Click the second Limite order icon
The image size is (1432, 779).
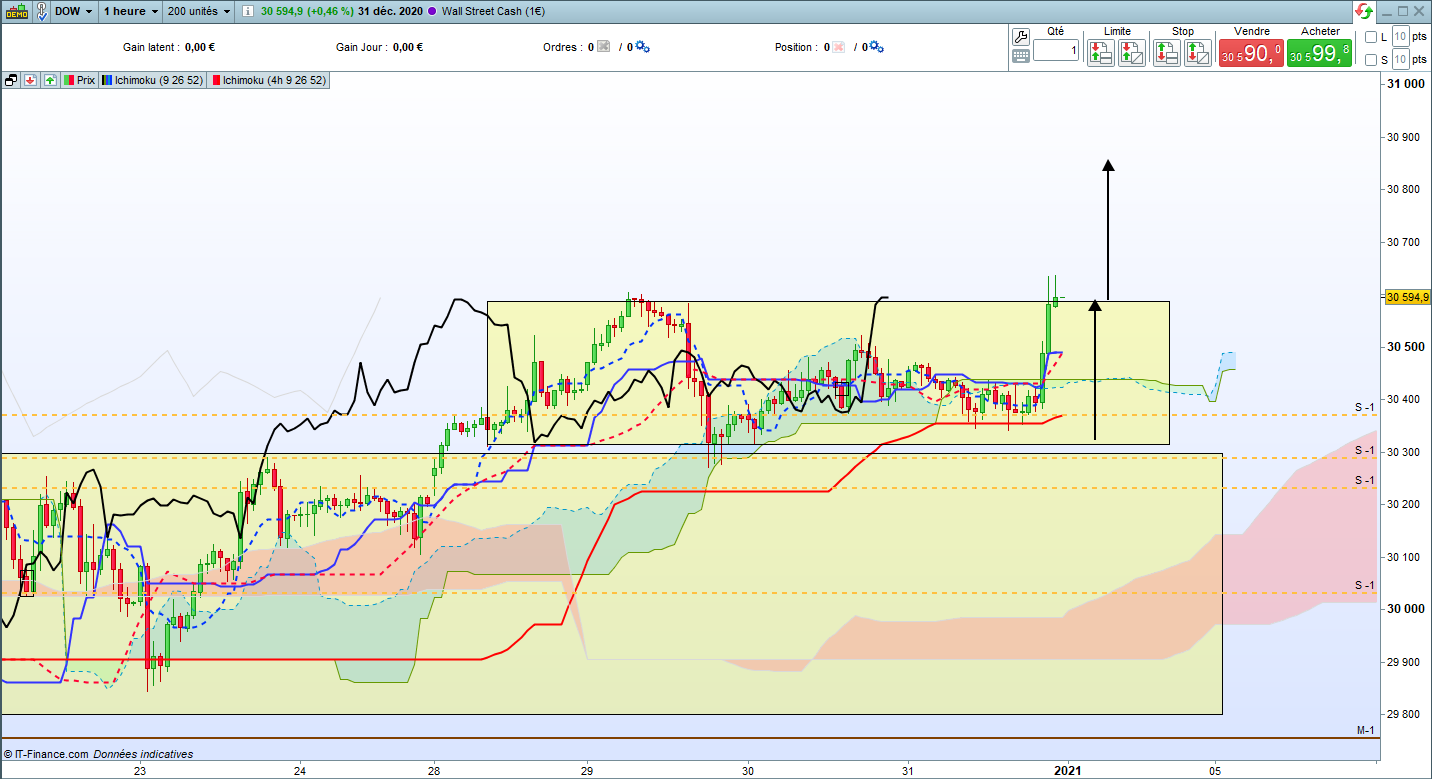tap(1132, 53)
